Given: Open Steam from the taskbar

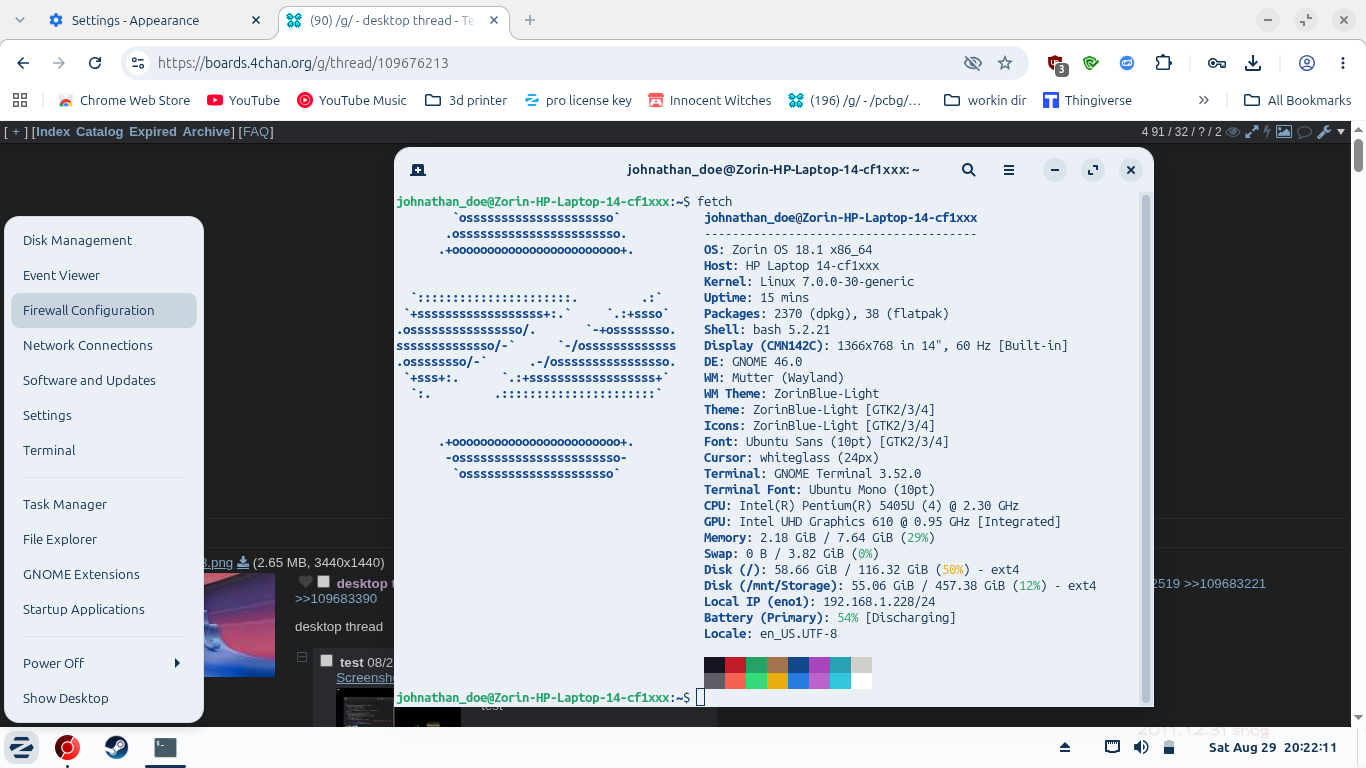Looking at the screenshot, I should point(116,747).
